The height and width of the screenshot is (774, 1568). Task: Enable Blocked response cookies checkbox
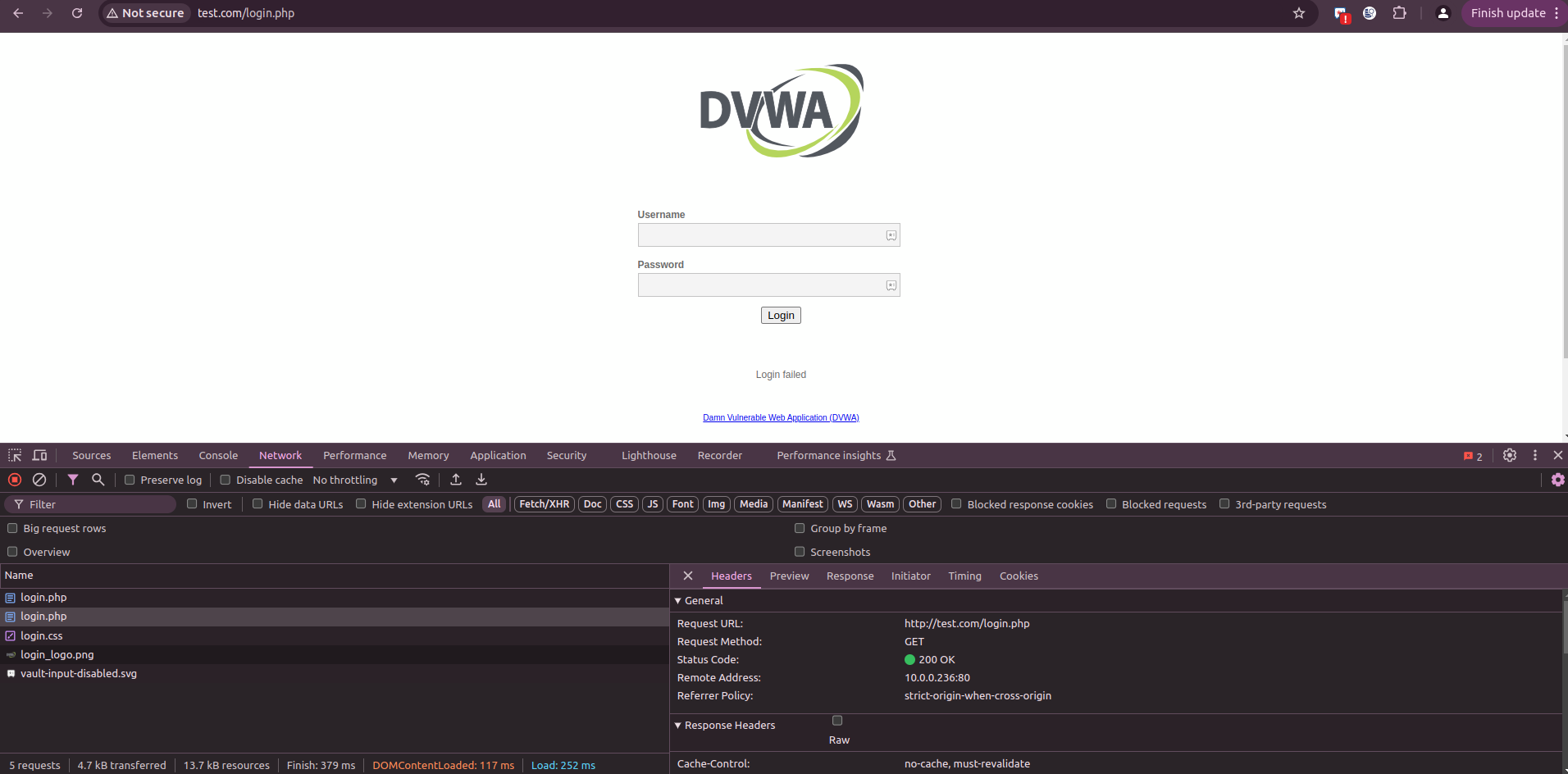coord(956,503)
